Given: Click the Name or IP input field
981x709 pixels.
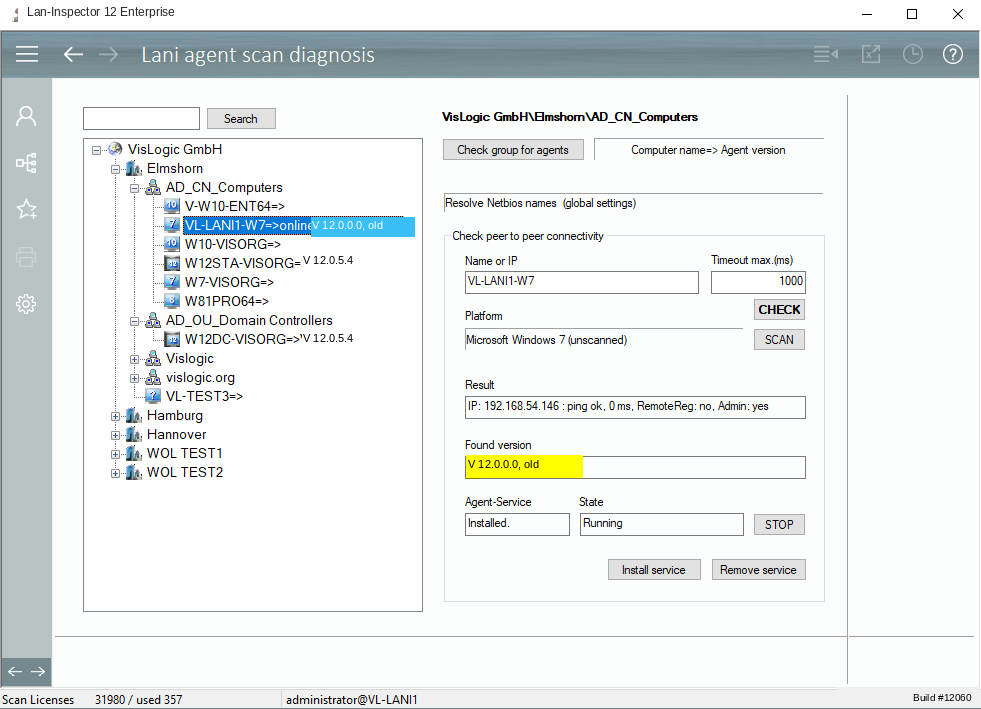Looking at the screenshot, I should [582, 282].
